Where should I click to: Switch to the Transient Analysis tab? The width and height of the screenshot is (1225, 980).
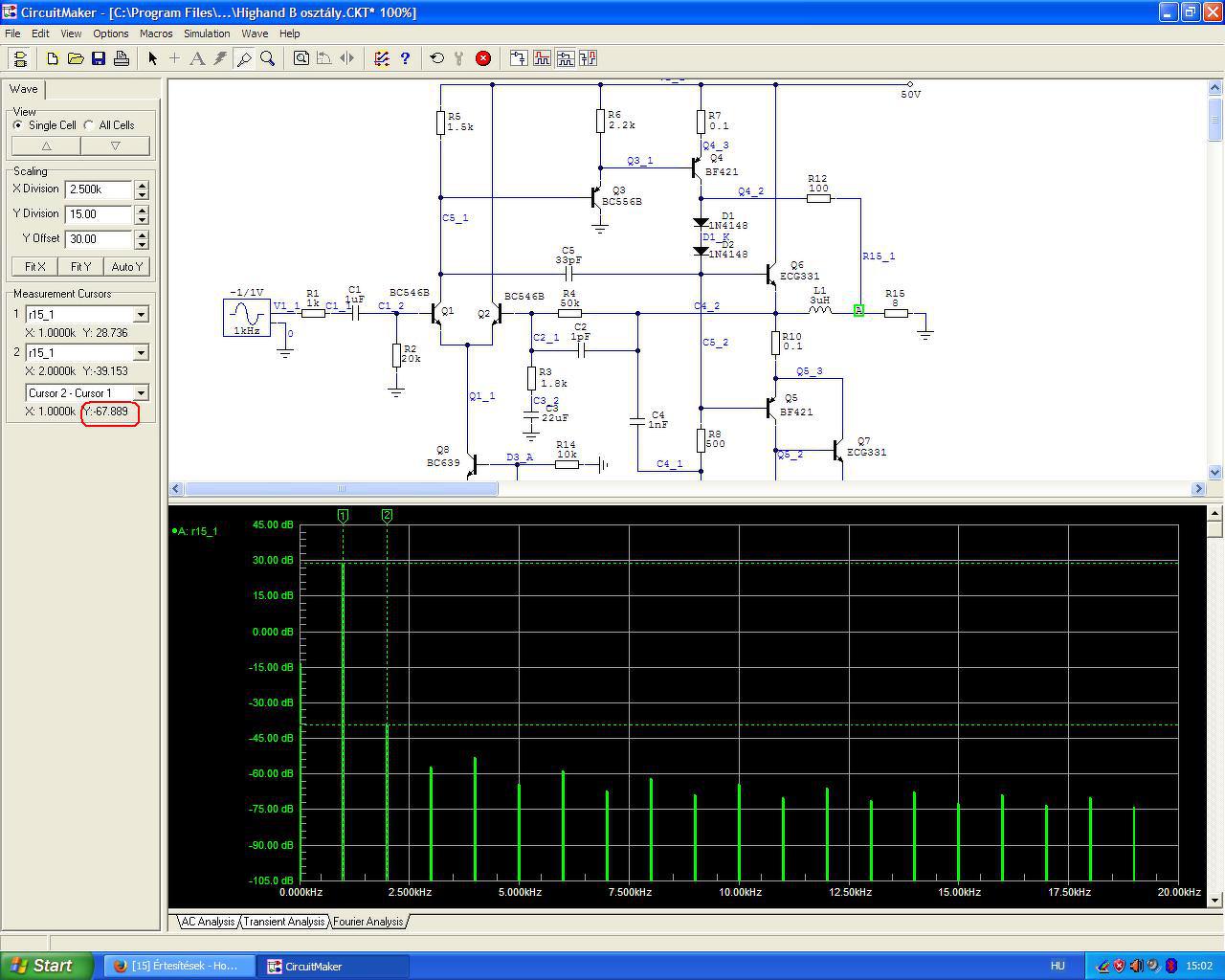pos(283,922)
